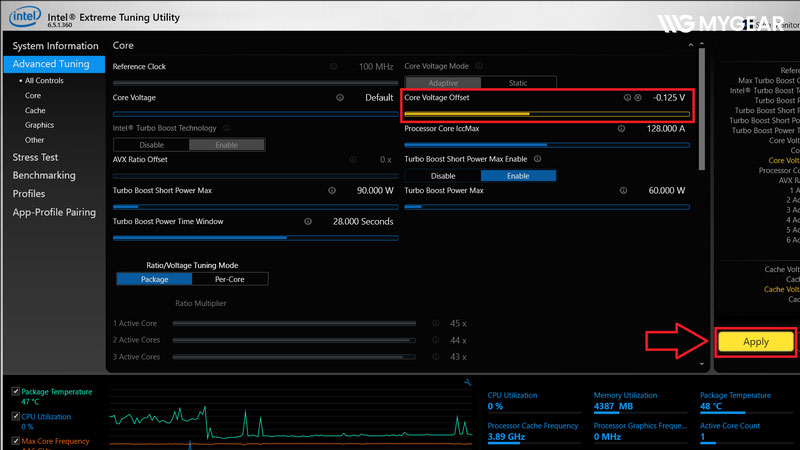Click info icon for Reference Clock
Image resolution: width=800 pixels, height=450 pixels.
(333, 66)
